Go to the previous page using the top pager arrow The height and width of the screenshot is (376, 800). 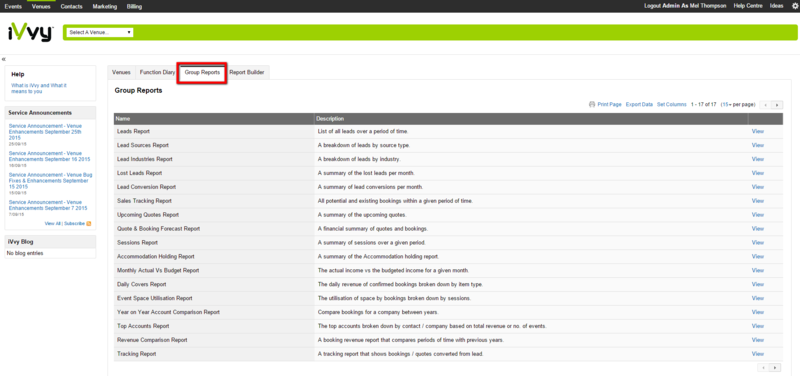tap(766, 105)
